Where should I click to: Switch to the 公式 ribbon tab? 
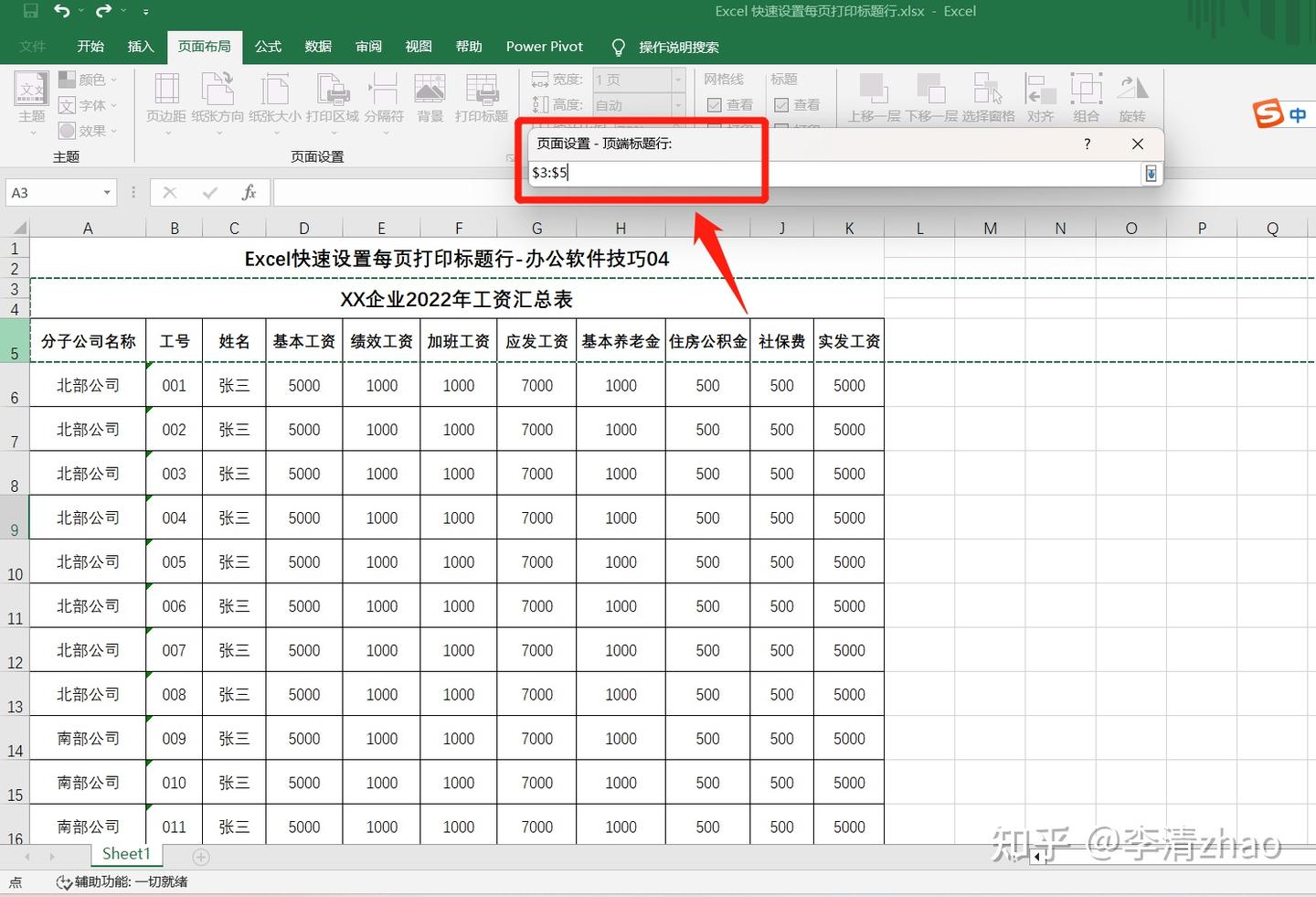(268, 47)
